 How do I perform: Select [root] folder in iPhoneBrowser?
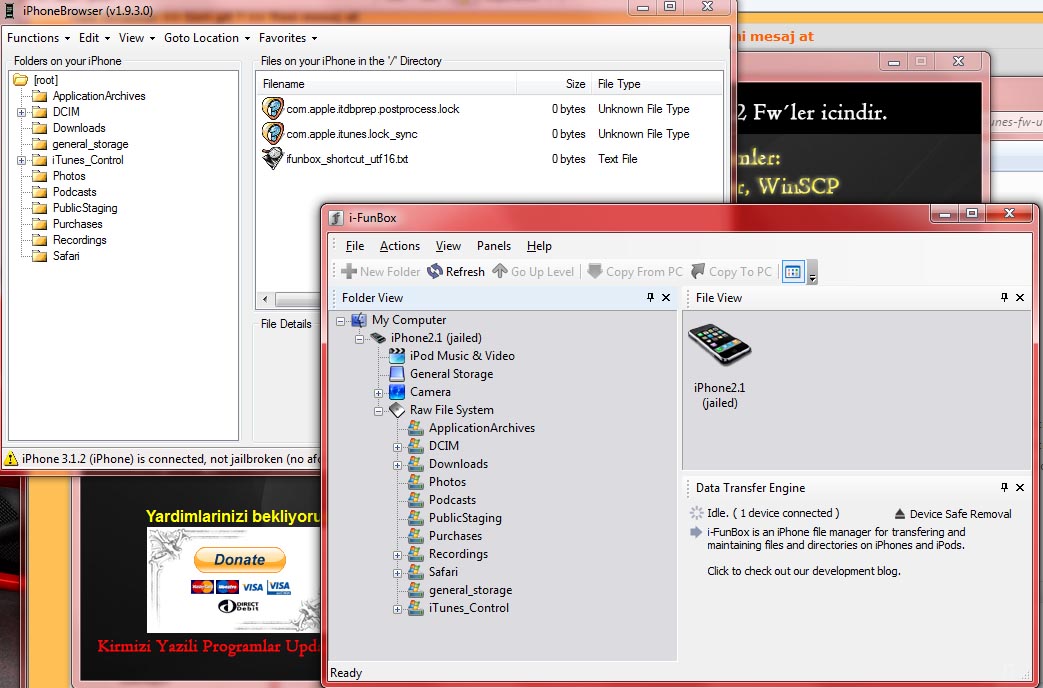pyautogui.click(x=46, y=80)
